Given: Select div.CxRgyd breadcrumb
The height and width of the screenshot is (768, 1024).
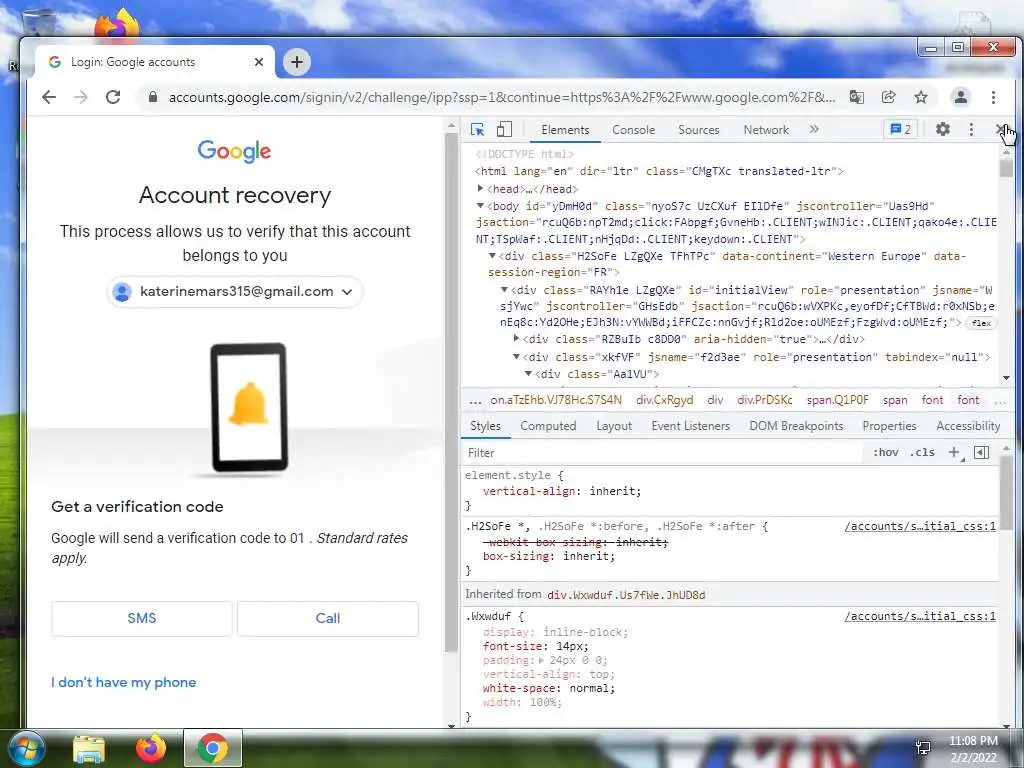Looking at the screenshot, I should (665, 400).
